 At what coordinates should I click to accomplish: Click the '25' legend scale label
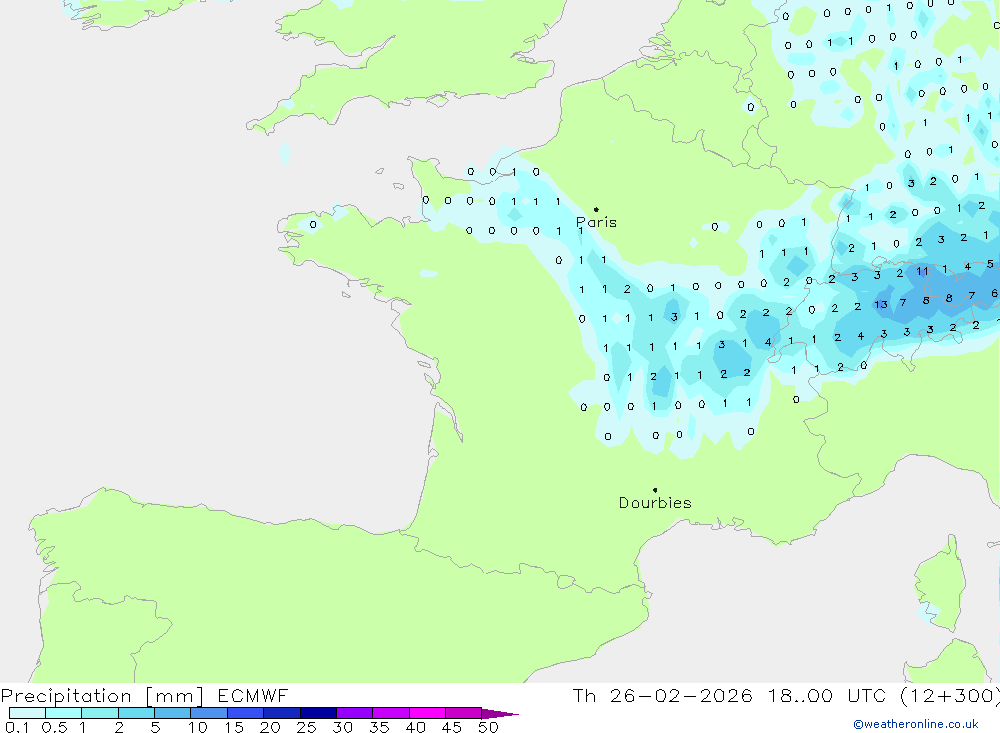pos(306,727)
